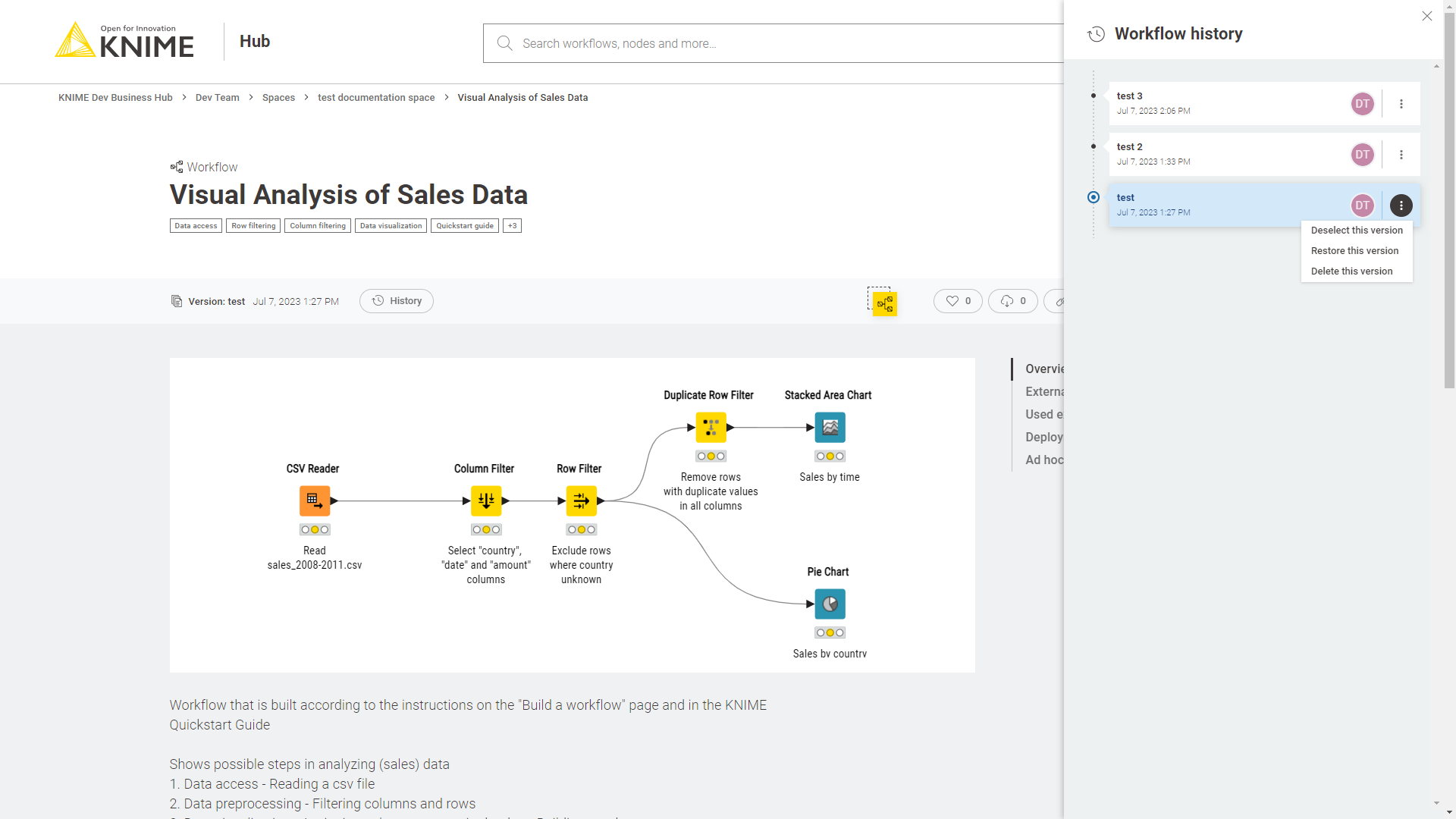
Task: Select Restore this version from context menu
Action: pyautogui.click(x=1355, y=250)
